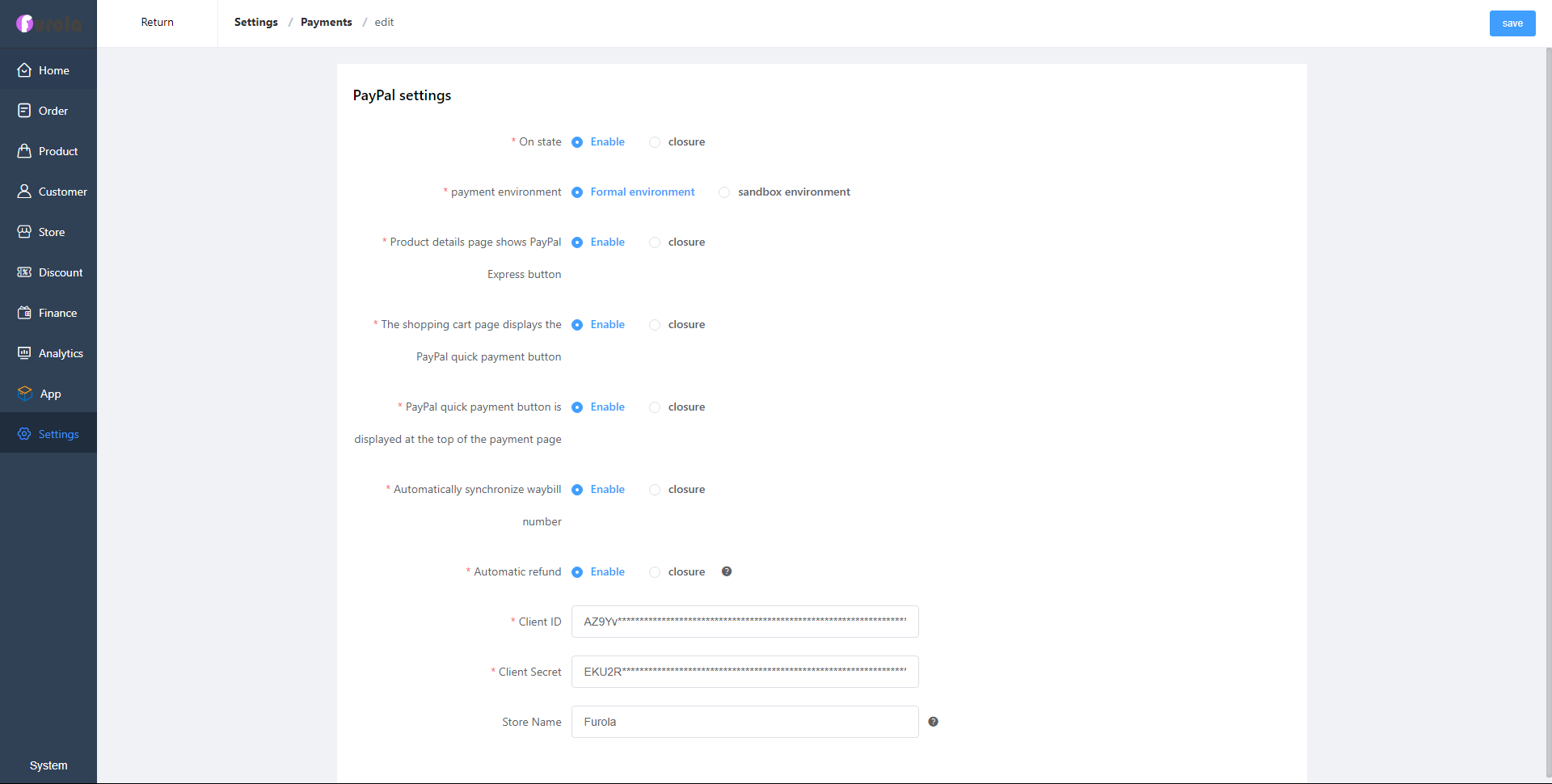Click the PayPal settings heading
Screen dimensions: 1552x784
coord(402,95)
